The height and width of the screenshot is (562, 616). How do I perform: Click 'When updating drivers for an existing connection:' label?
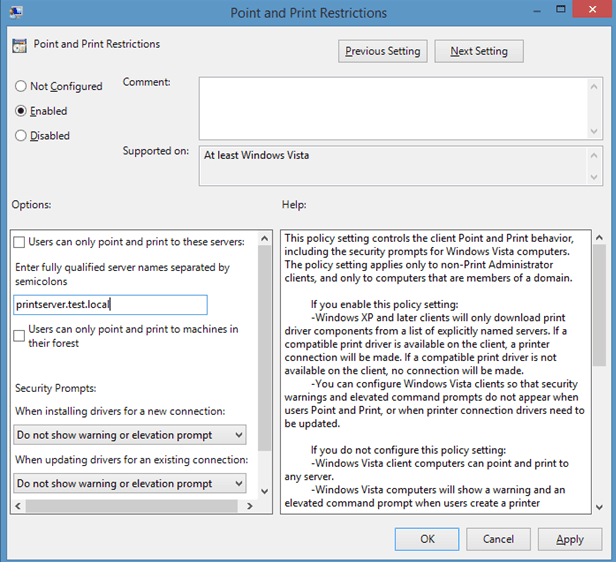click(x=132, y=459)
